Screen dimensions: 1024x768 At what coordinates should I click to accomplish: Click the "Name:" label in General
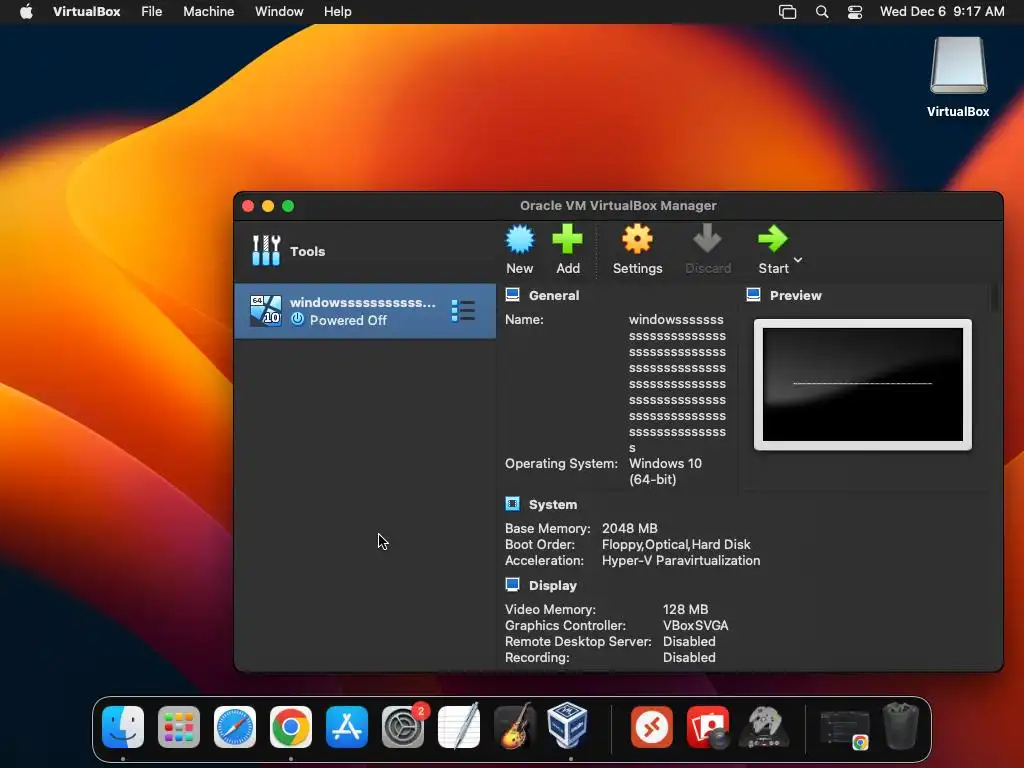coord(524,320)
